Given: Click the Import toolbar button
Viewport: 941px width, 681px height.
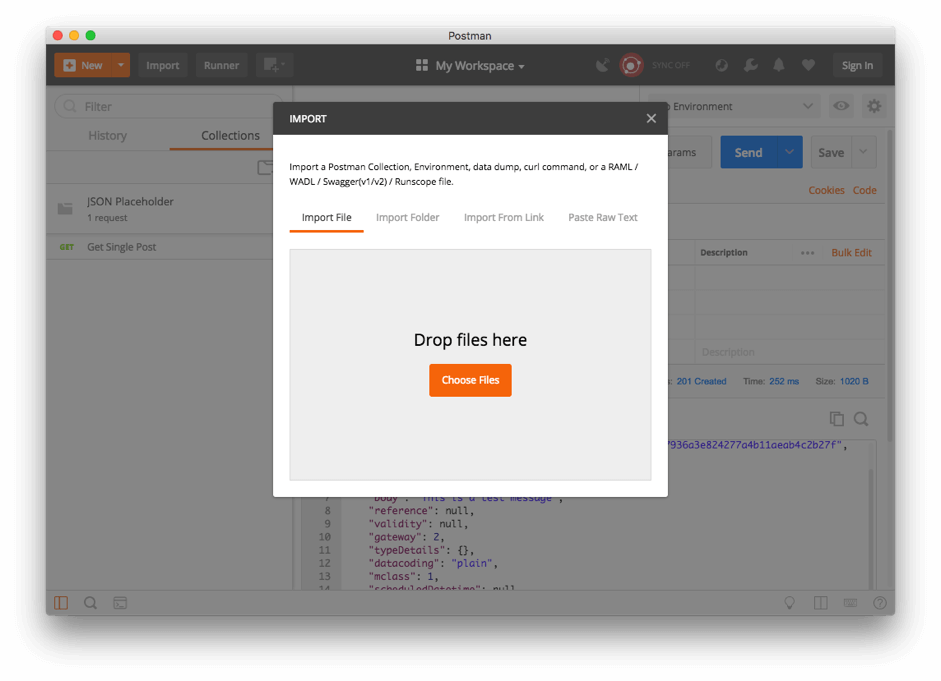Looking at the screenshot, I should coord(163,65).
